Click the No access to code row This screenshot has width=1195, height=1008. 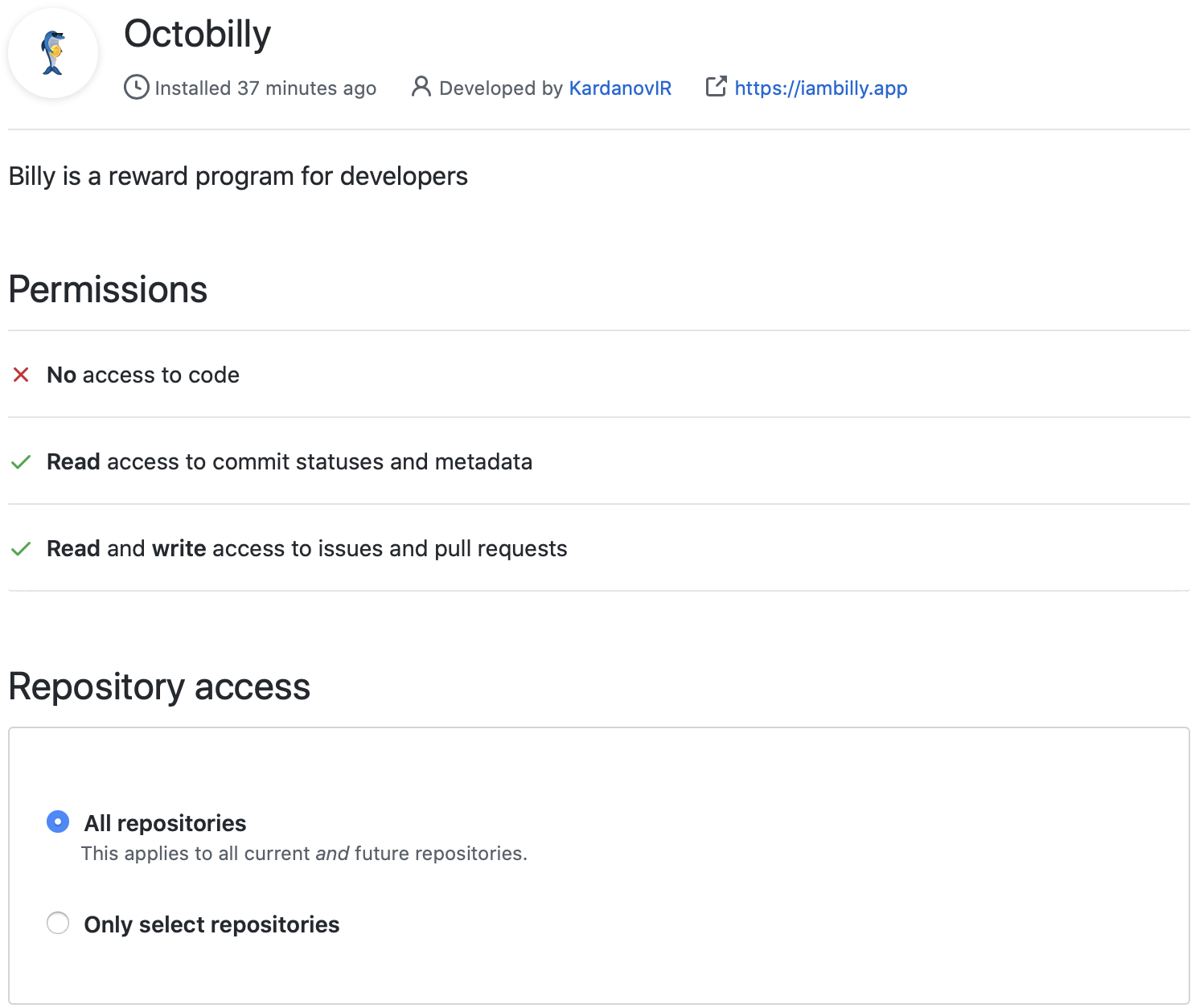pyautogui.click(x=143, y=375)
